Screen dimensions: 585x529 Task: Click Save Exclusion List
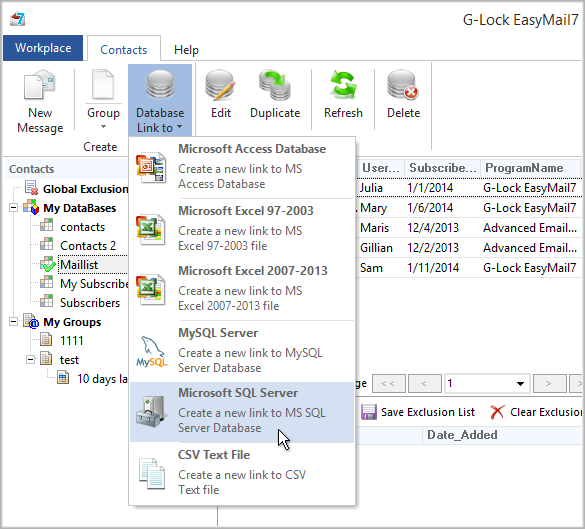pos(418,412)
